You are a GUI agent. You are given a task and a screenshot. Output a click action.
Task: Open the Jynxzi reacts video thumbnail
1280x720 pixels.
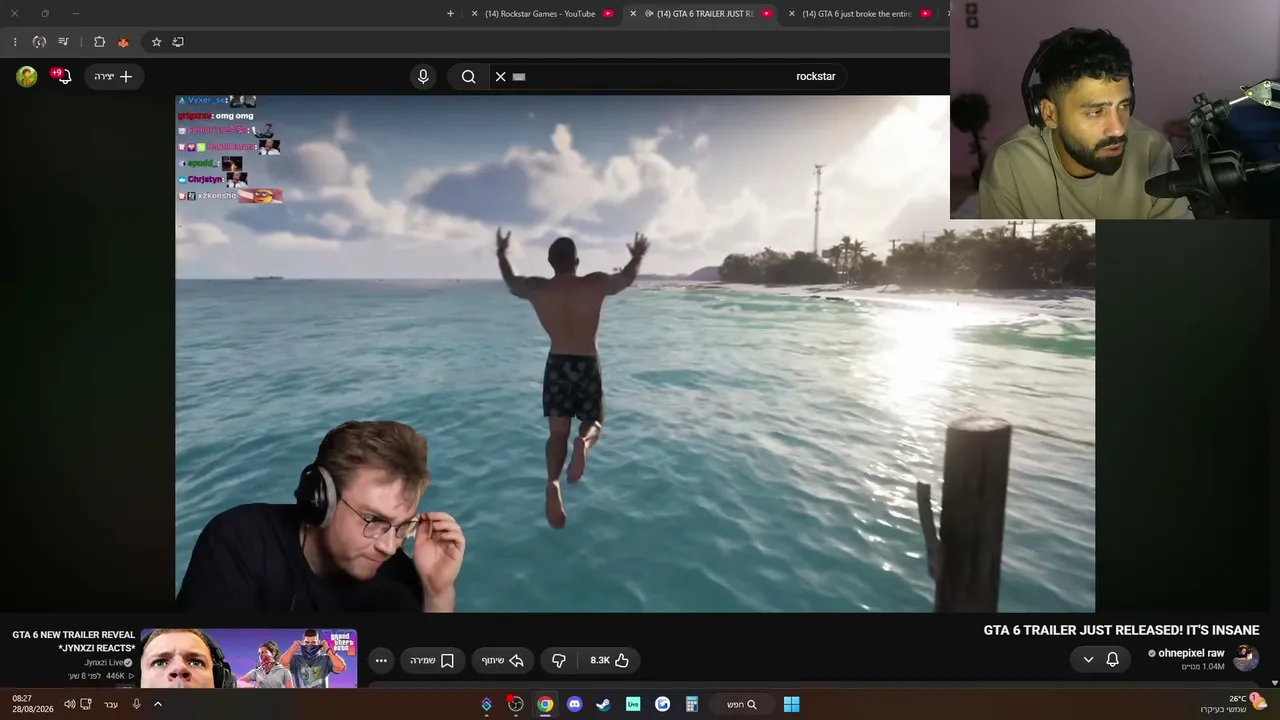coord(248,658)
